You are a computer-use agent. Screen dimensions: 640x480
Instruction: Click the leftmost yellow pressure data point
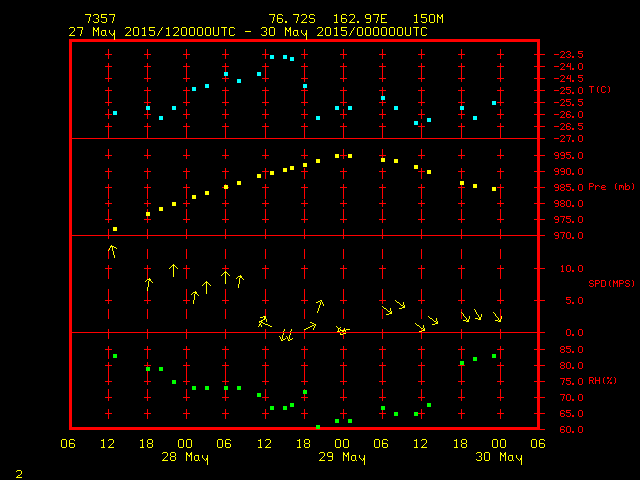[x=115, y=229]
